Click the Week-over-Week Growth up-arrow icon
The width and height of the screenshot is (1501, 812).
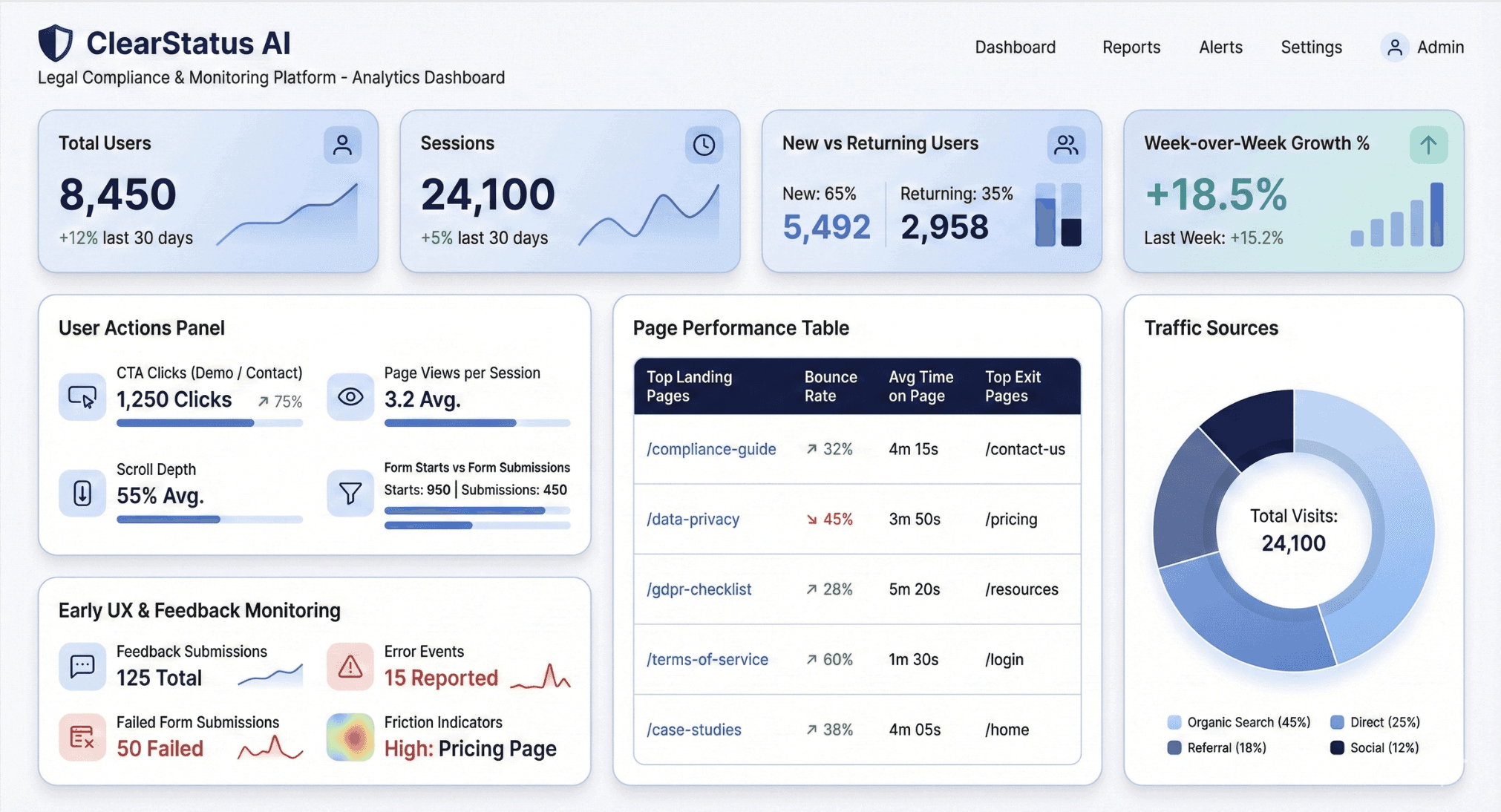pyautogui.click(x=1428, y=145)
